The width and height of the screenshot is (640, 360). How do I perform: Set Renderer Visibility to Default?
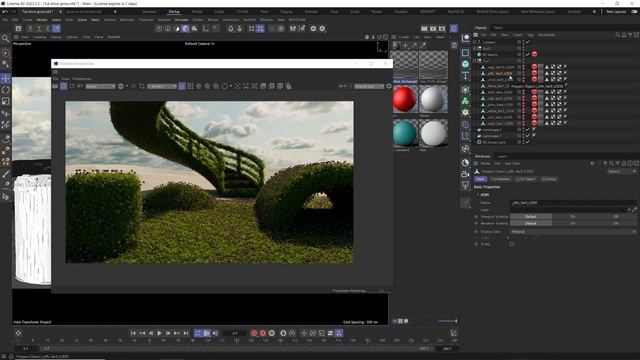(x=531, y=224)
